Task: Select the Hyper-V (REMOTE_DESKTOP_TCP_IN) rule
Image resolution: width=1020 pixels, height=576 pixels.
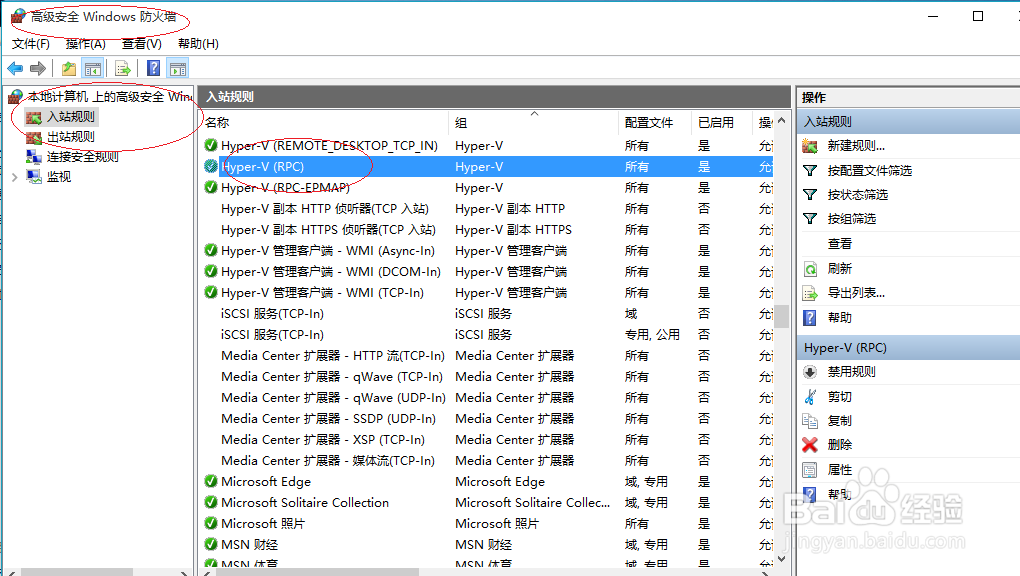Action: (329, 146)
